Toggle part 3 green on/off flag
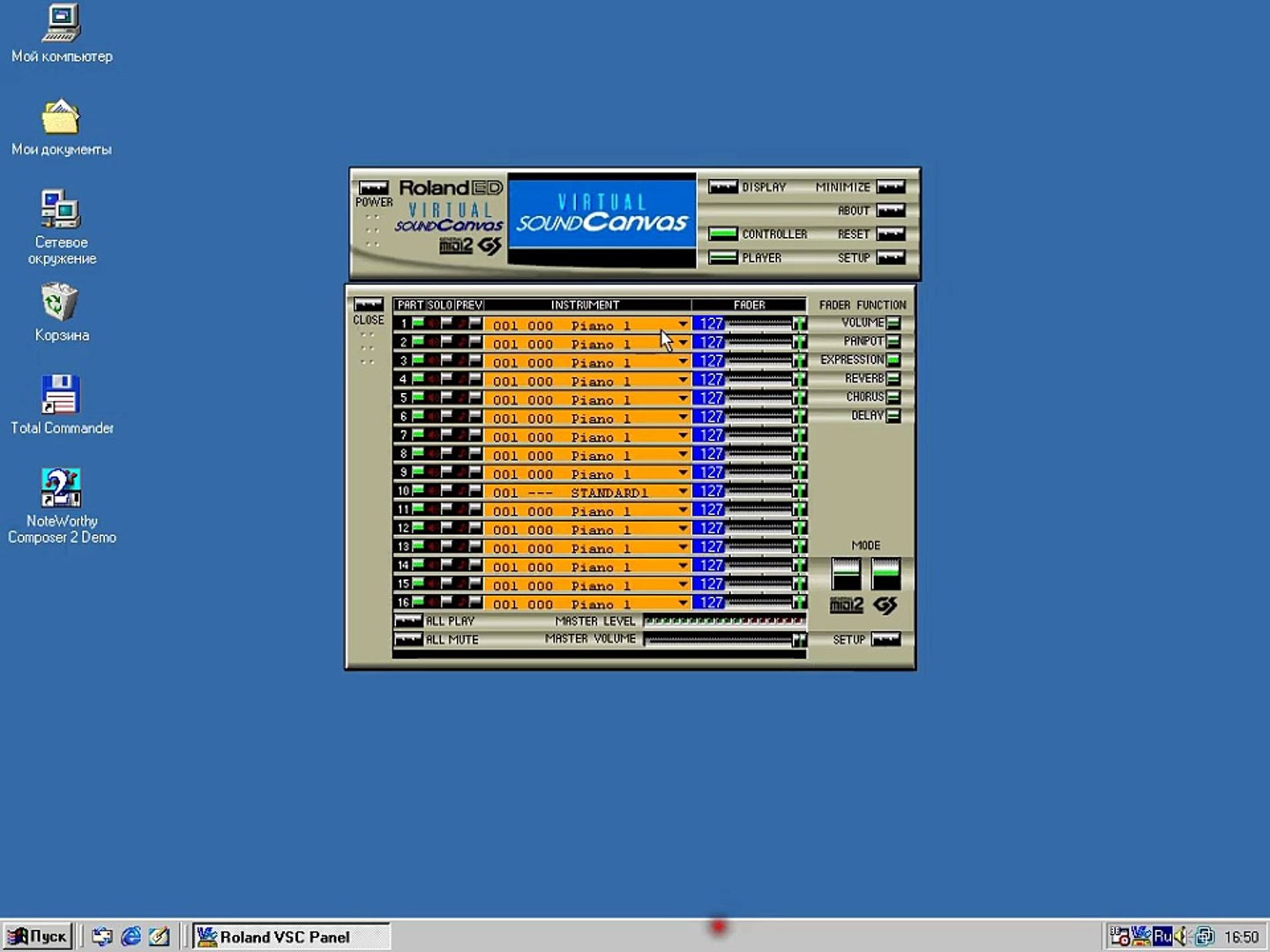Image resolution: width=1270 pixels, height=952 pixels. 418,361
